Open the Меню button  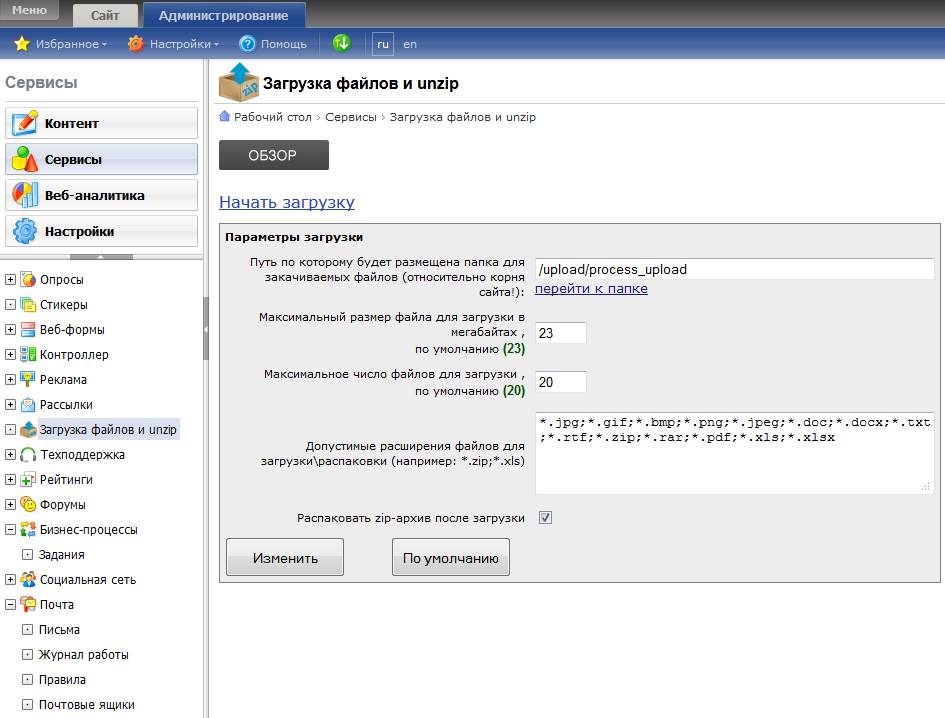[x=30, y=11]
